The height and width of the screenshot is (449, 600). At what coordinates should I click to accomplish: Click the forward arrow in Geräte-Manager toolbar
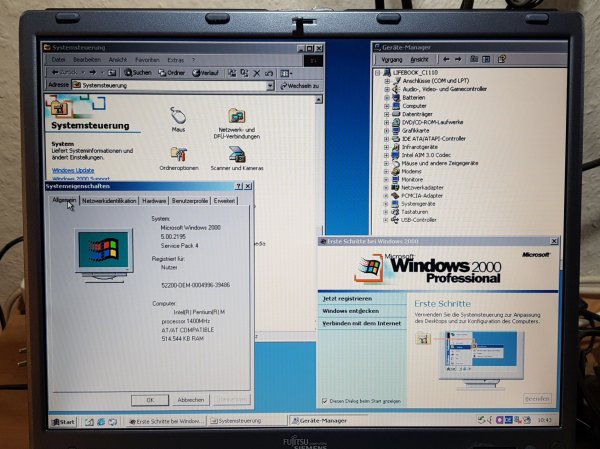click(458, 59)
